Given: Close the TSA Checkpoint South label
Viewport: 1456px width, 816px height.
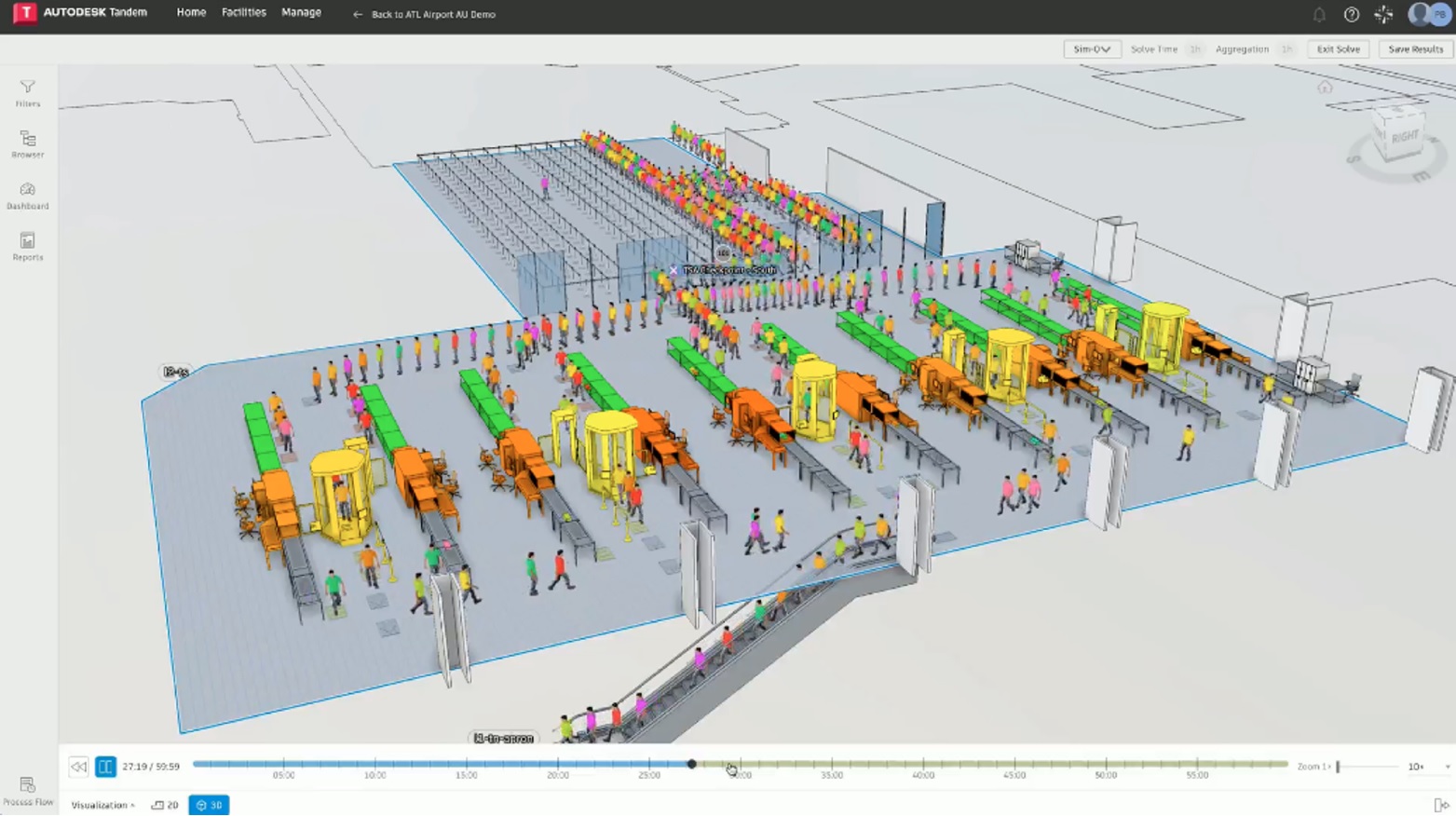Looking at the screenshot, I should [x=674, y=270].
